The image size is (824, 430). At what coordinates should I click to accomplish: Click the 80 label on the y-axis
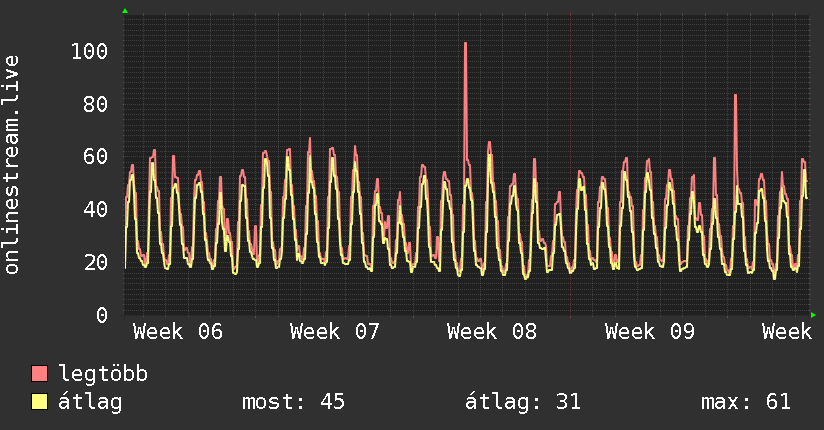tap(95, 104)
